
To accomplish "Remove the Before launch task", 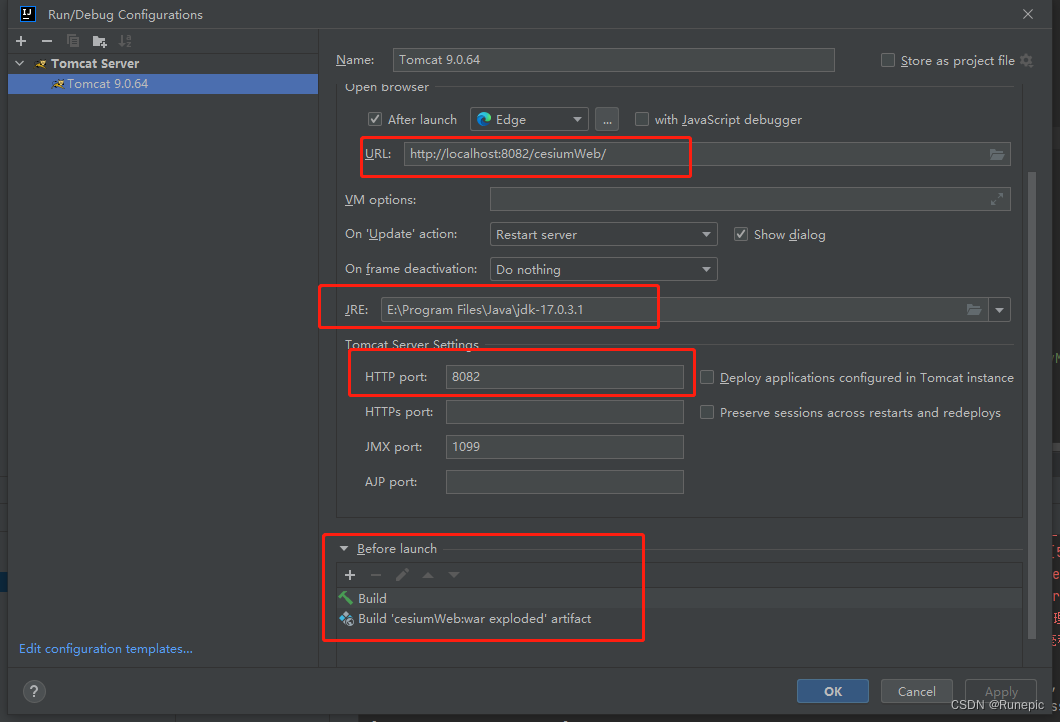I will pyautogui.click(x=376, y=575).
